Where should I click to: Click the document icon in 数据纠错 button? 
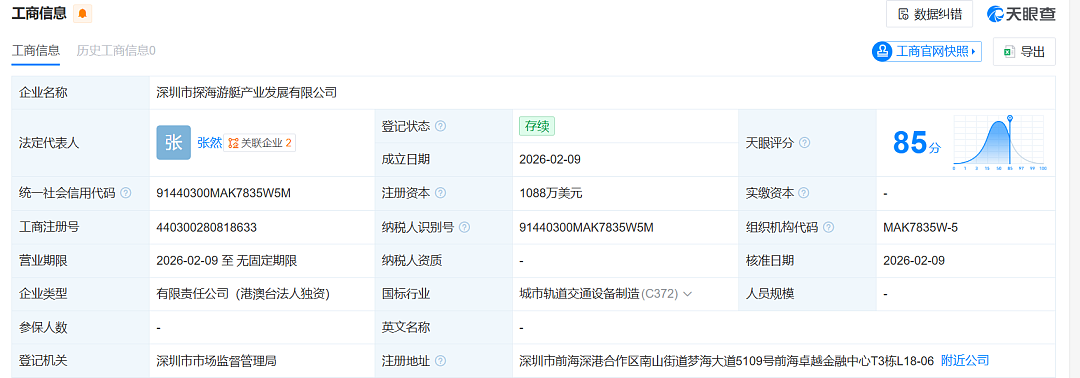[x=904, y=14]
